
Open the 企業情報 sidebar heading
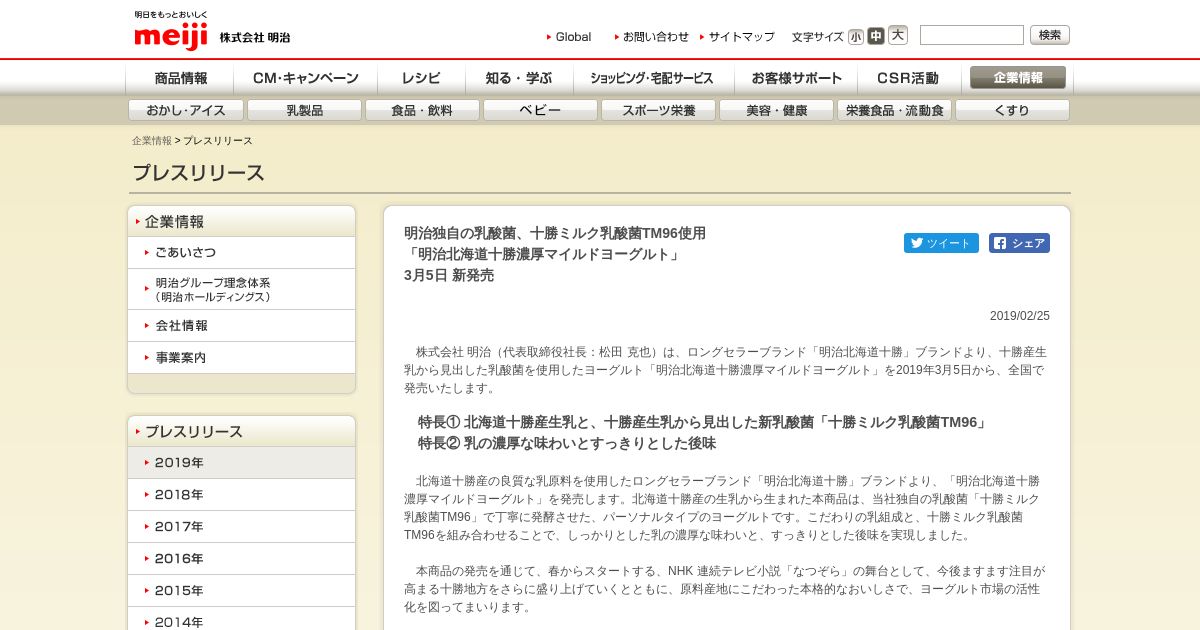click(242, 222)
